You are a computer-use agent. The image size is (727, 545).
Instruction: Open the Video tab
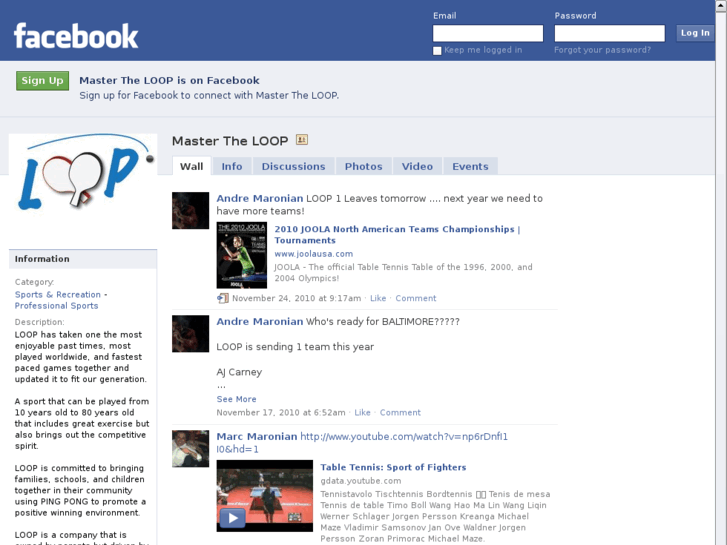point(417,166)
